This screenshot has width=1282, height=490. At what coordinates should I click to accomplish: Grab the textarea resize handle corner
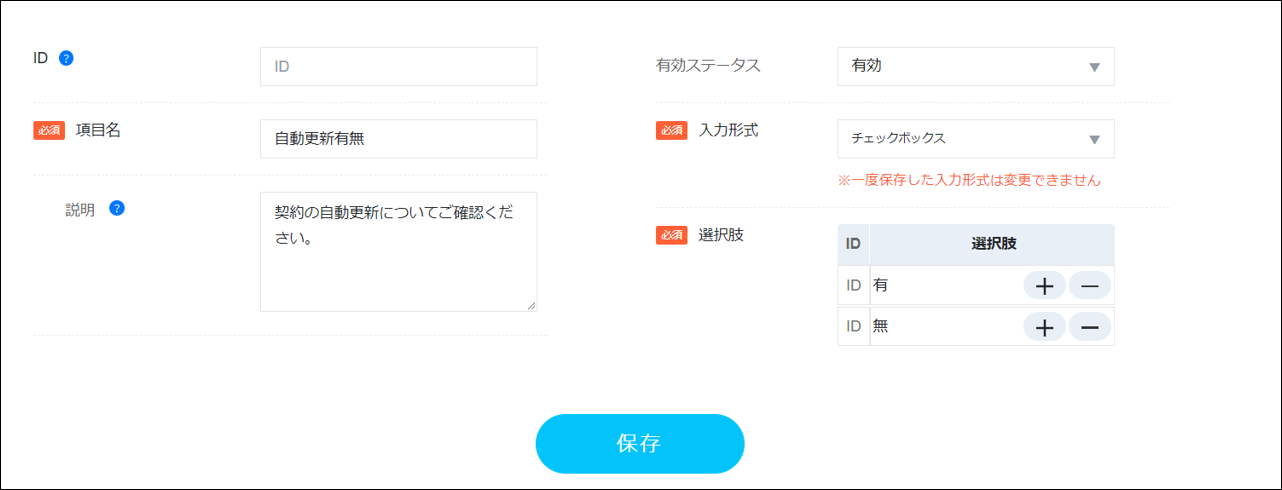[531, 306]
